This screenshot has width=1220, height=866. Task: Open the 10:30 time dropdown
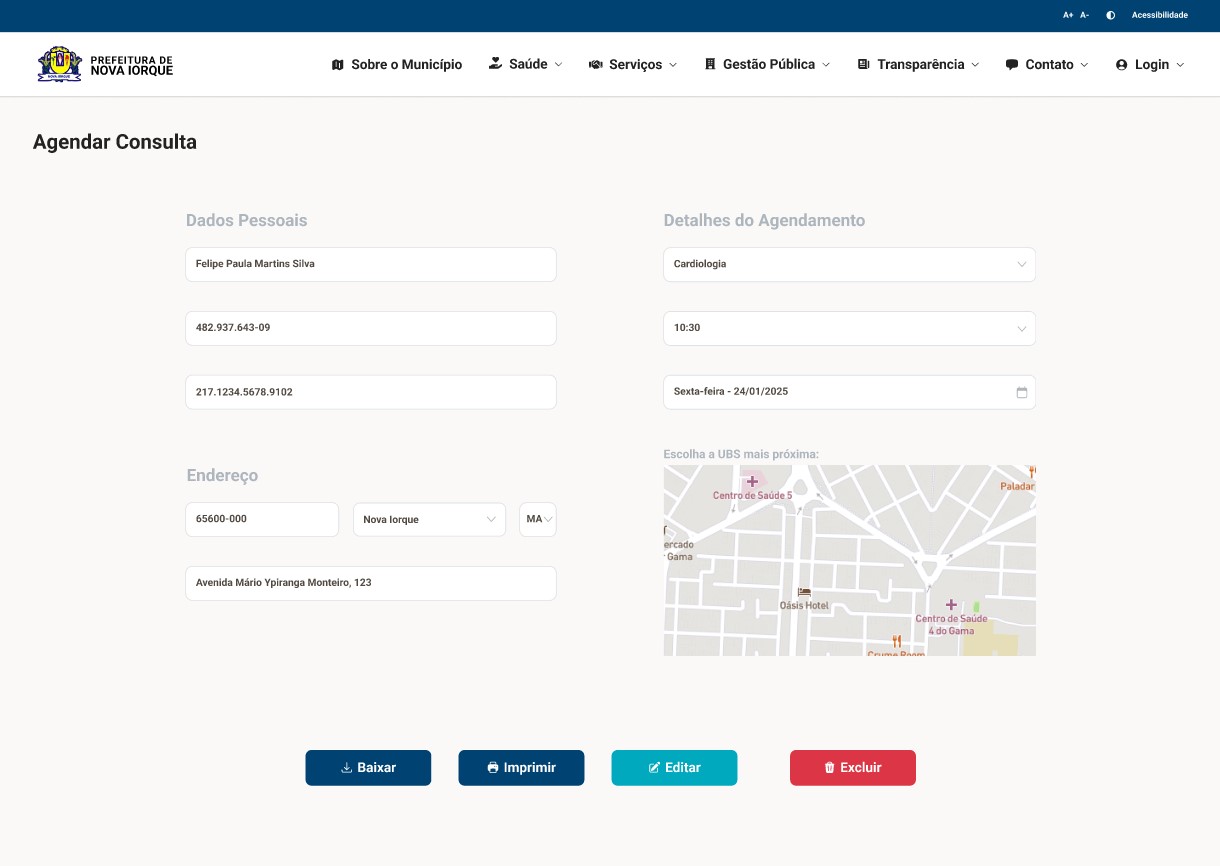(x=849, y=328)
